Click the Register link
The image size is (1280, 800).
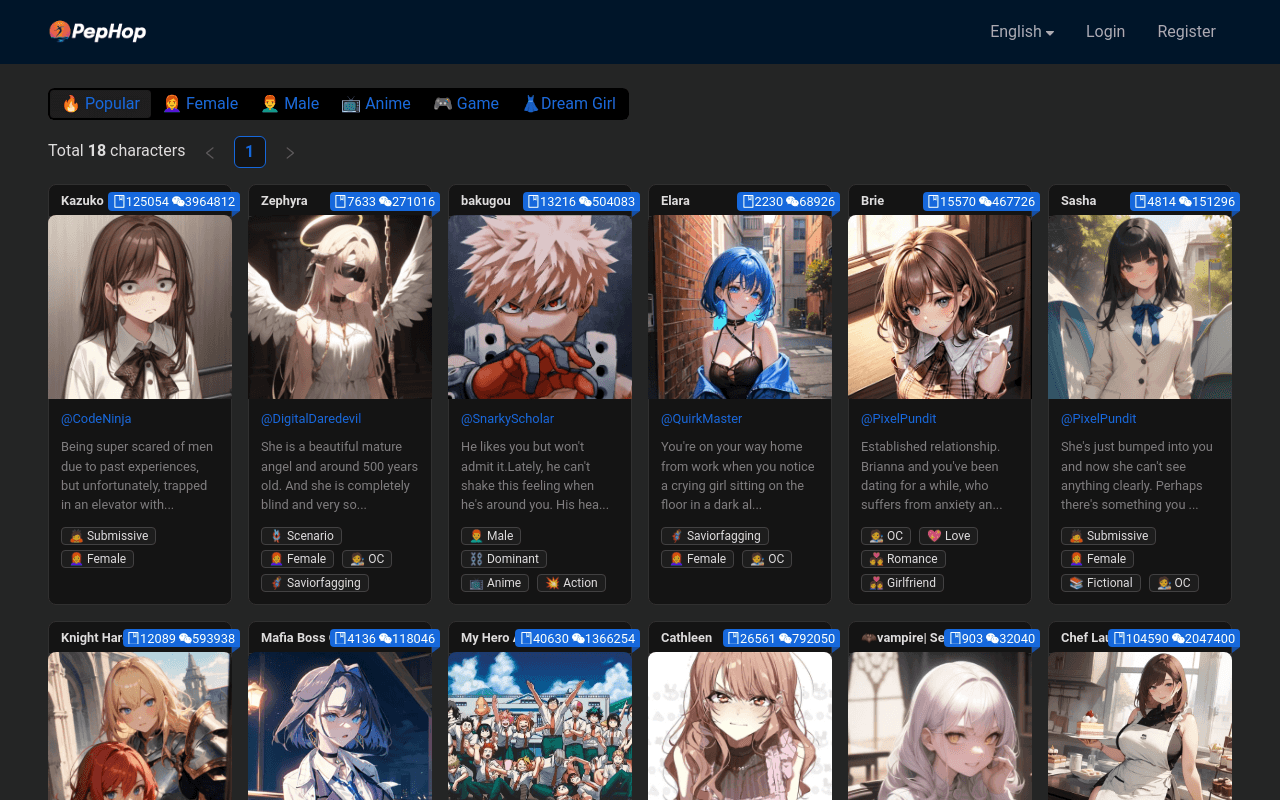[x=1186, y=32]
